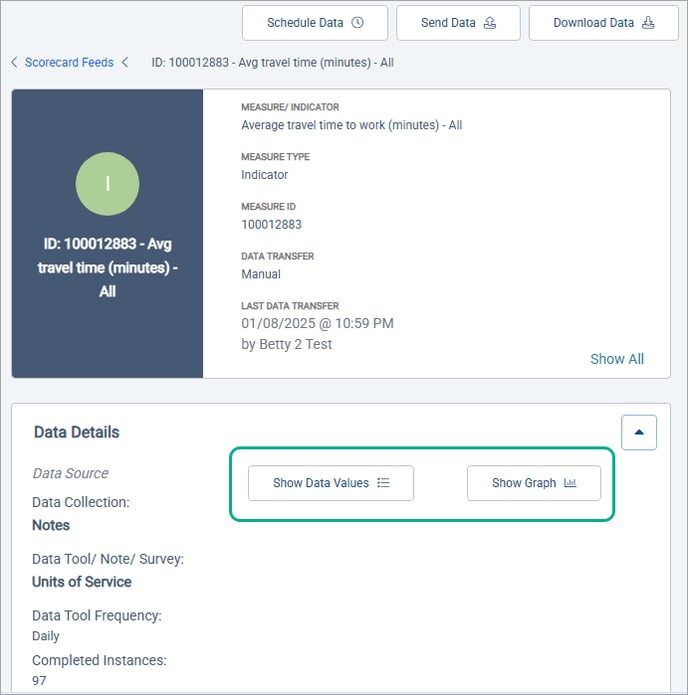Click the Show Graph button
This screenshot has height=695, width=688.
pyautogui.click(x=534, y=483)
